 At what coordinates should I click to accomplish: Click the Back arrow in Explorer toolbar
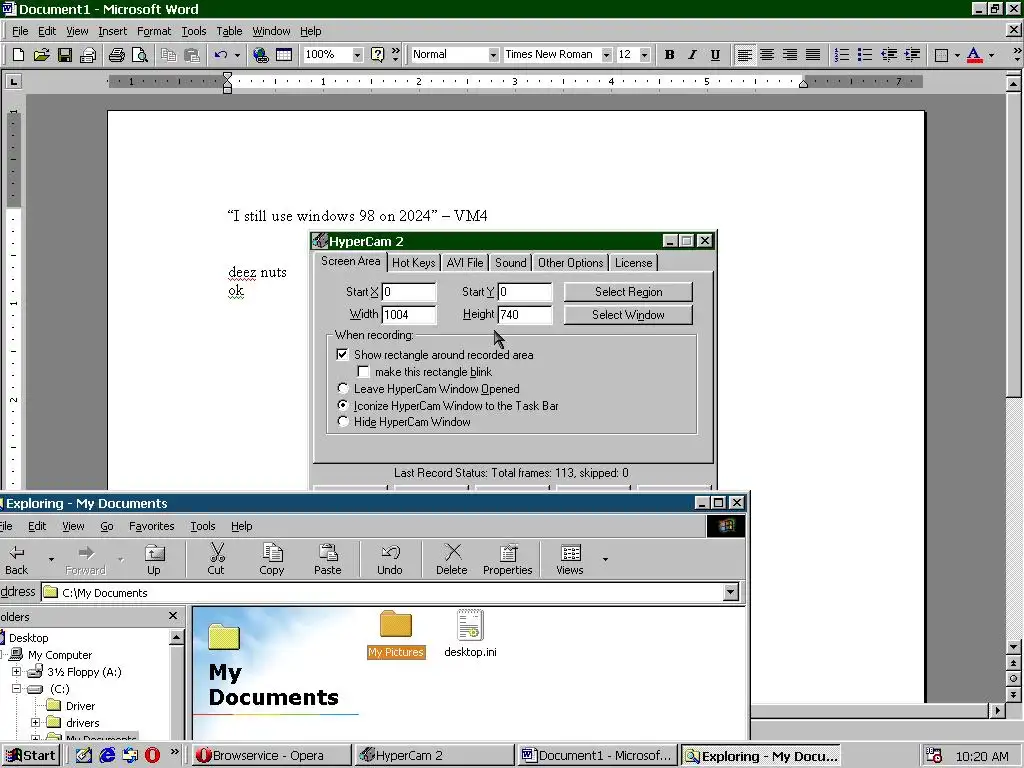coord(17,559)
